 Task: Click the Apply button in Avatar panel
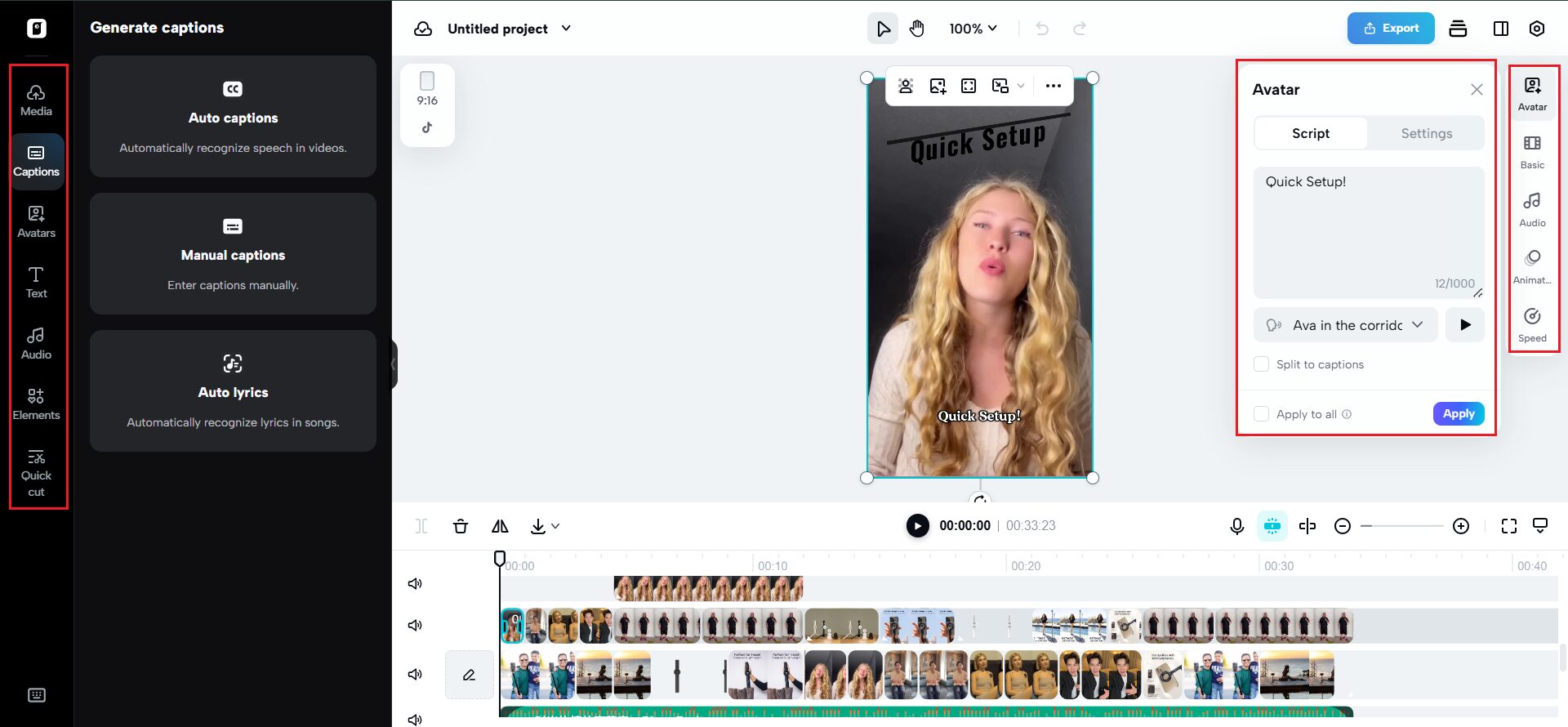1458,414
